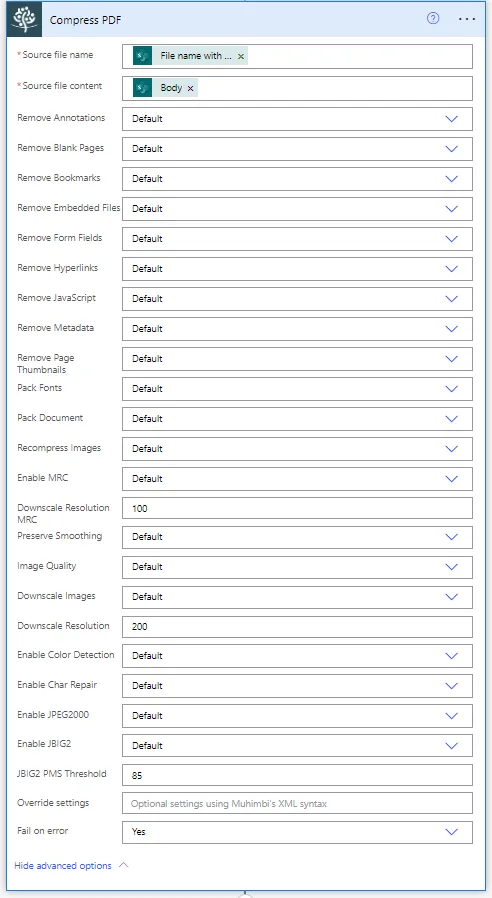Open the help question mark icon
The image size is (492, 898).
433,18
